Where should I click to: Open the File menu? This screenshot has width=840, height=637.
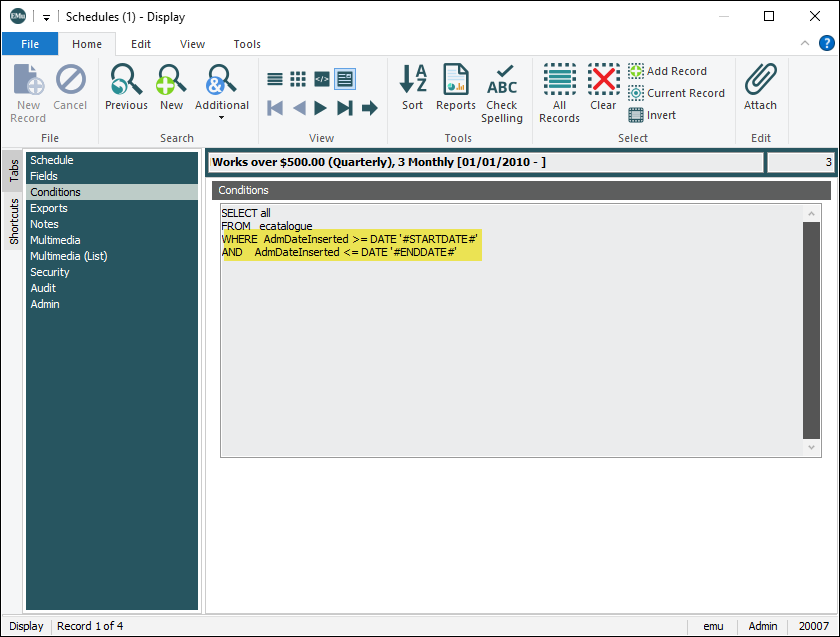[x=30, y=44]
